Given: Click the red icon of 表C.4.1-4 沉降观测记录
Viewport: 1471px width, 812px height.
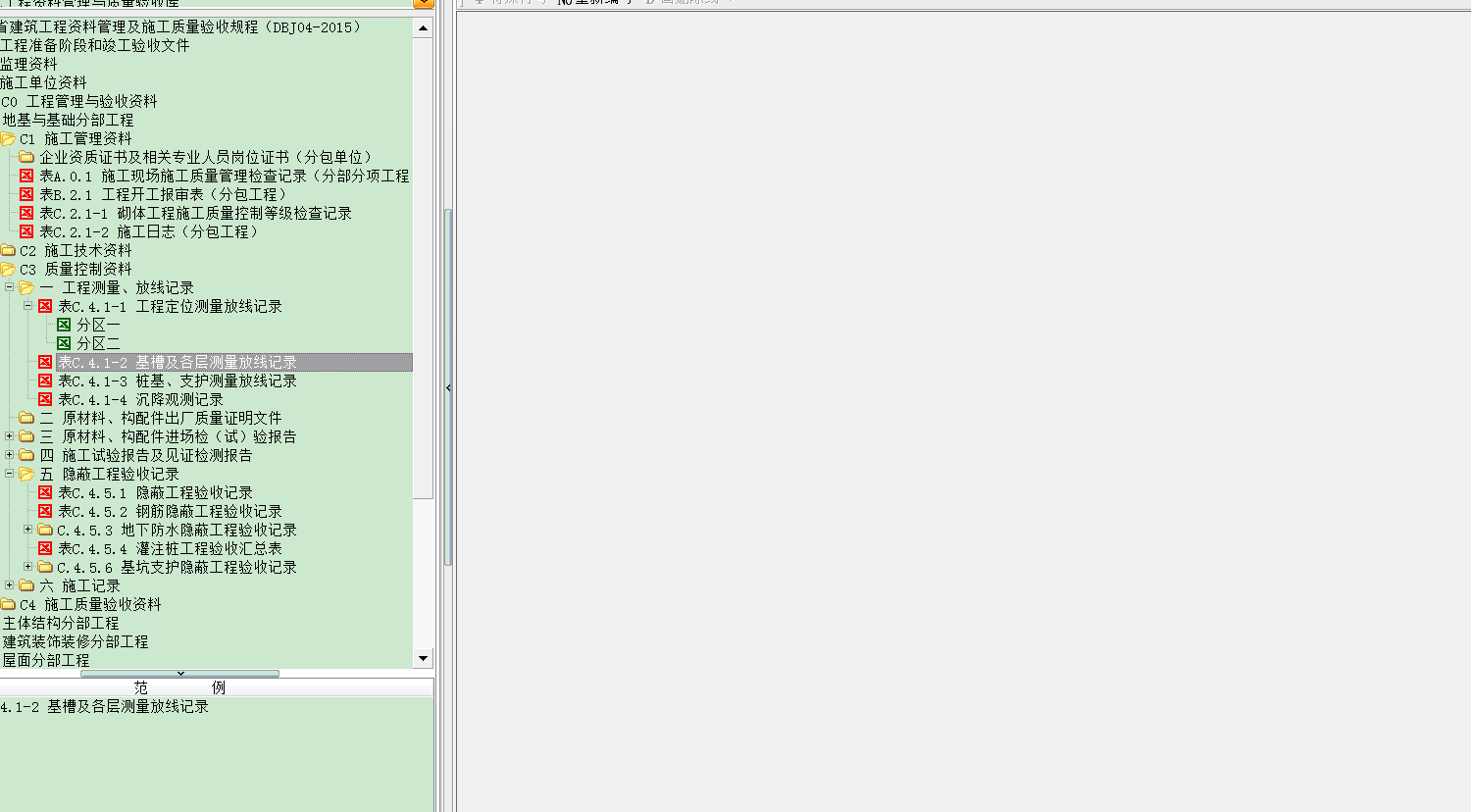Looking at the screenshot, I should coord(45,399).
